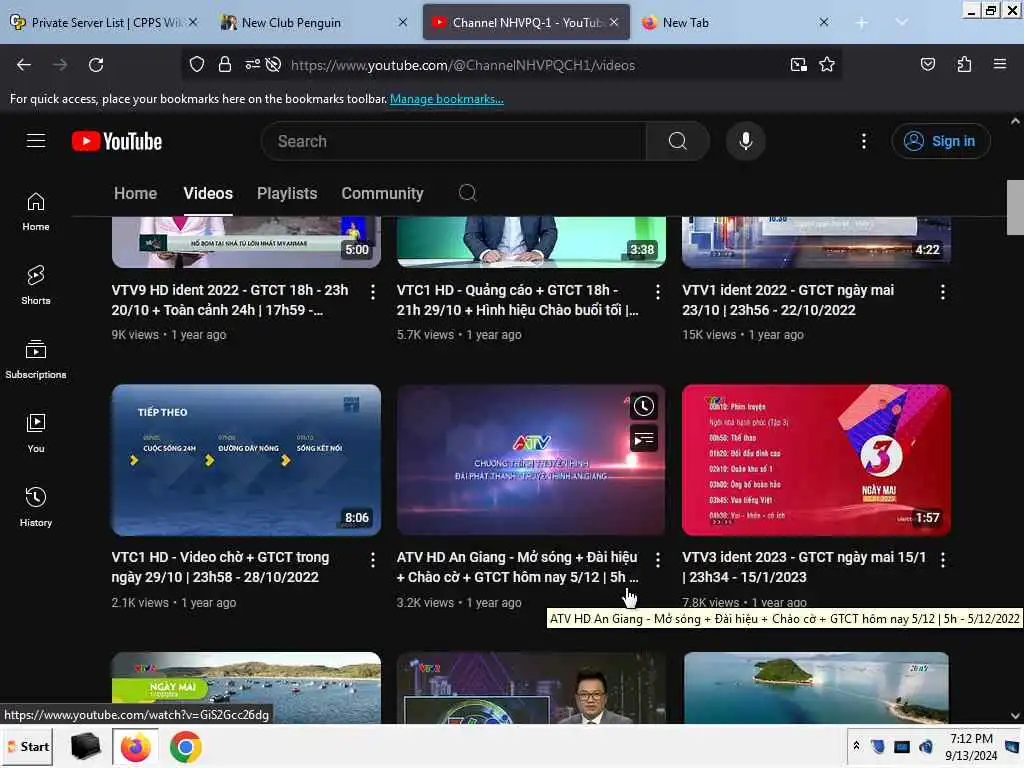Add ATV video to queue
Image resolution: width=1024 pixels, height=768 pixels.
(x=643, y=438)
